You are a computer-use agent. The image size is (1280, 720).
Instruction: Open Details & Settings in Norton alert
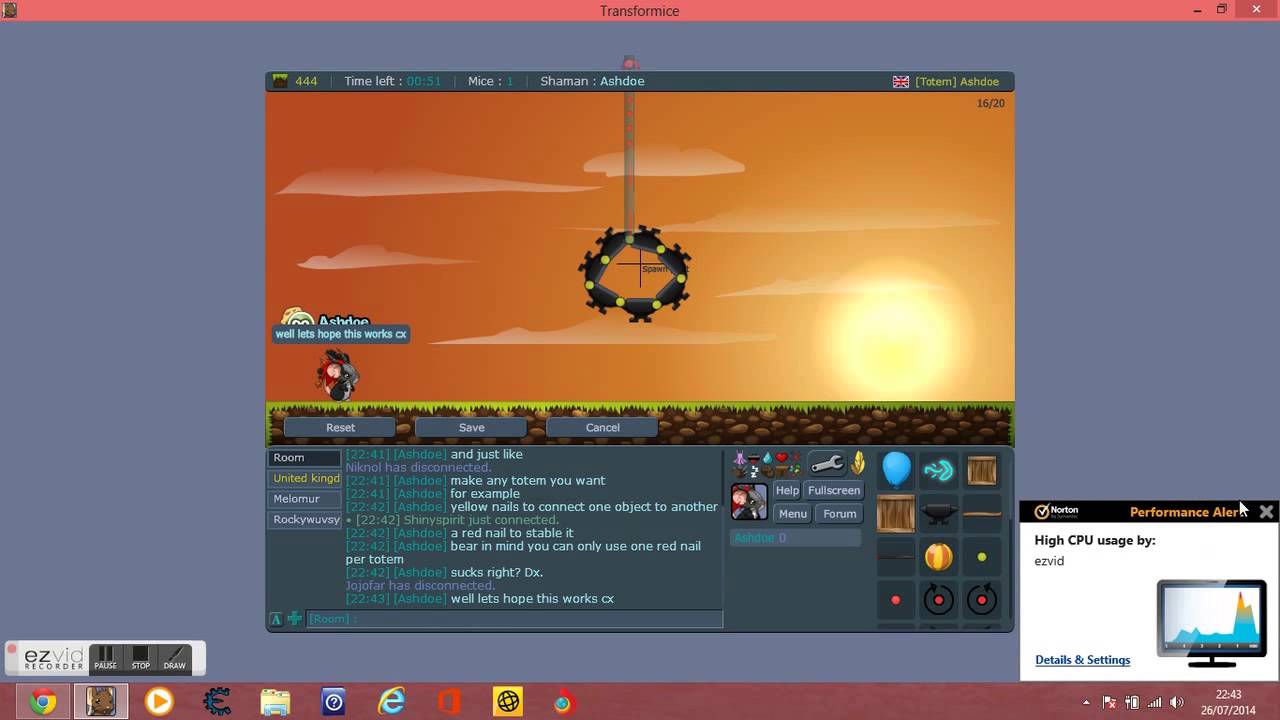[1082, 660]
